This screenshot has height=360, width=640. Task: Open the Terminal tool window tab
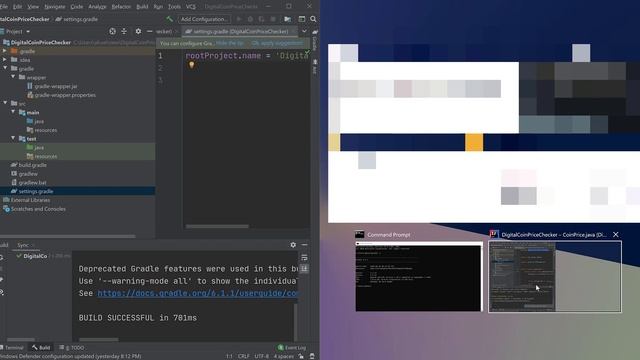pos(12,348)
